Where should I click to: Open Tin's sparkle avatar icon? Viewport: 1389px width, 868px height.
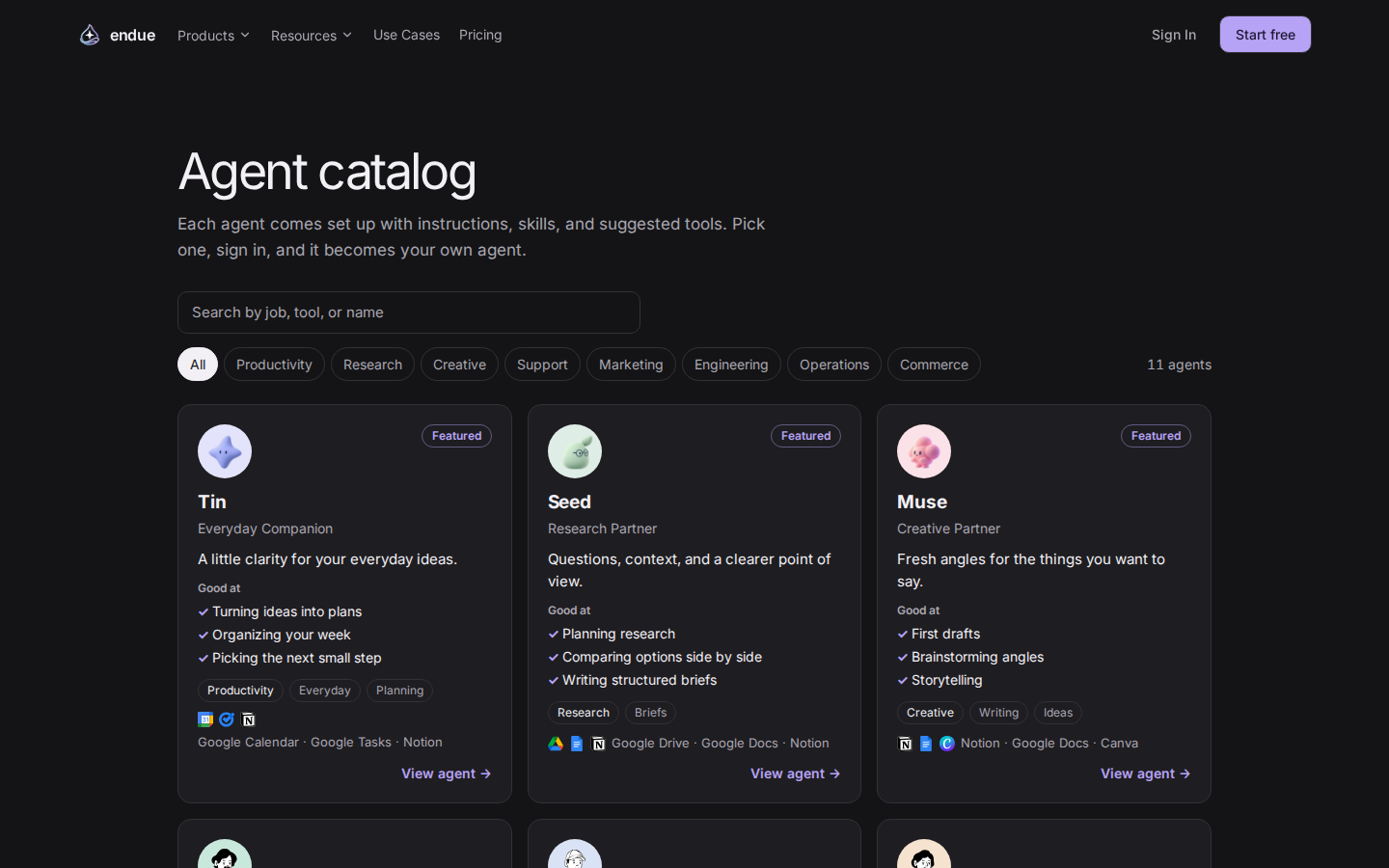[225, 451]
